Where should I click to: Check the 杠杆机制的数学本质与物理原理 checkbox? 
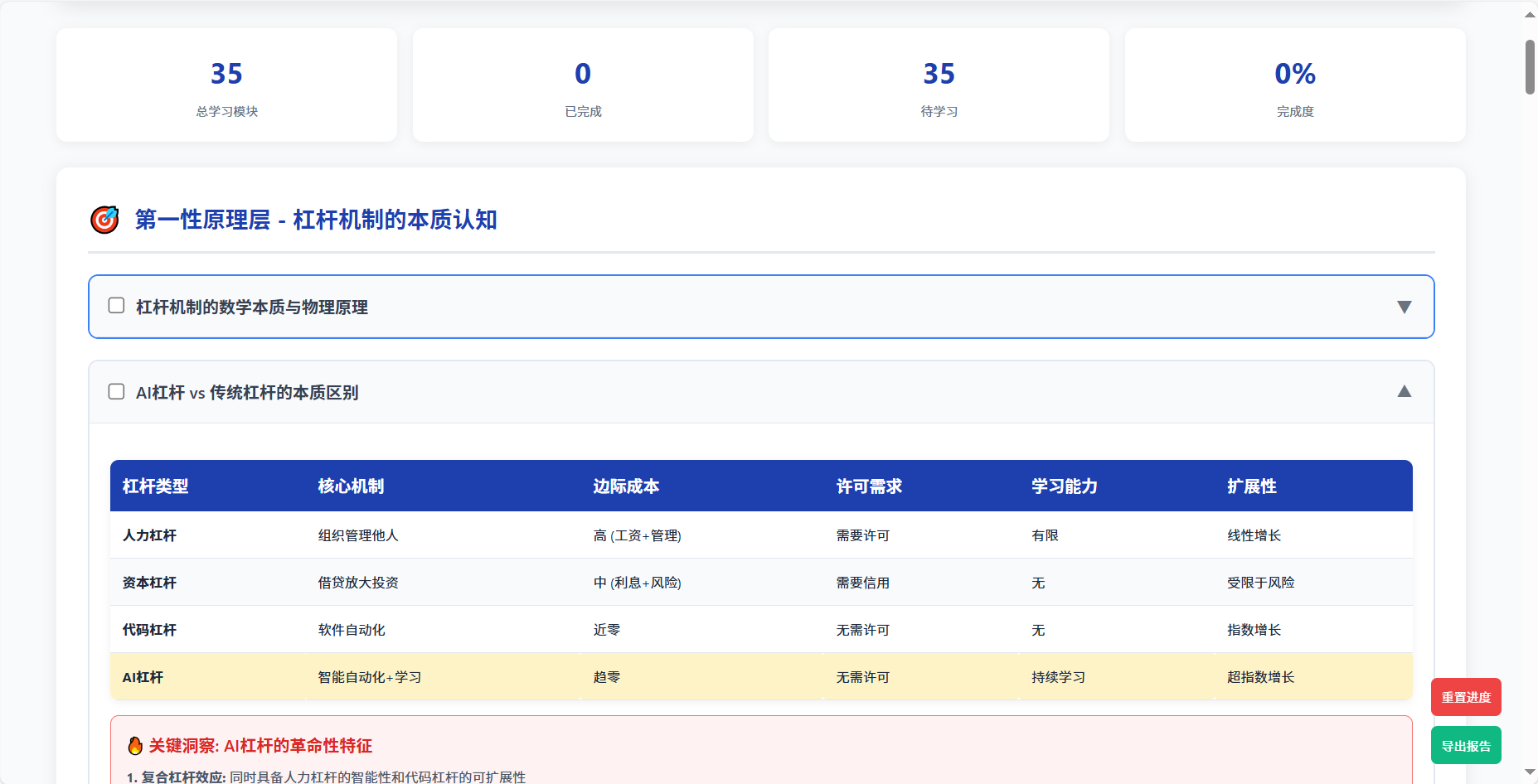[x=117, y=306]
